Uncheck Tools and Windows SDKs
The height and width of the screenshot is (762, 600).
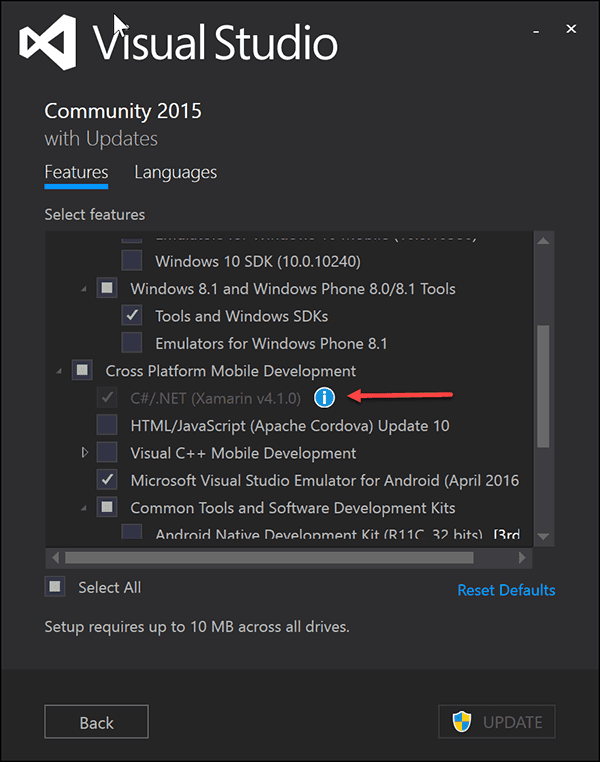132,316
